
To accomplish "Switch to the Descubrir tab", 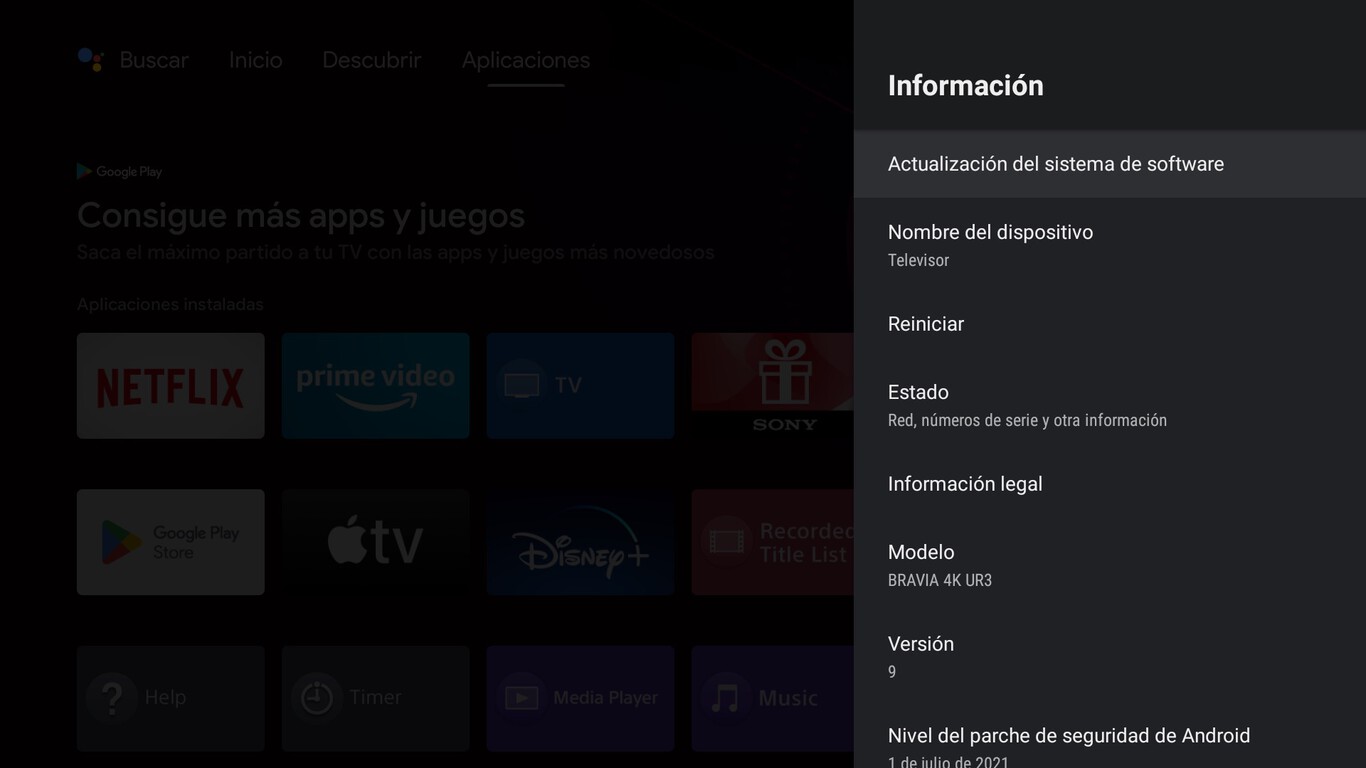I will point(371,60).
